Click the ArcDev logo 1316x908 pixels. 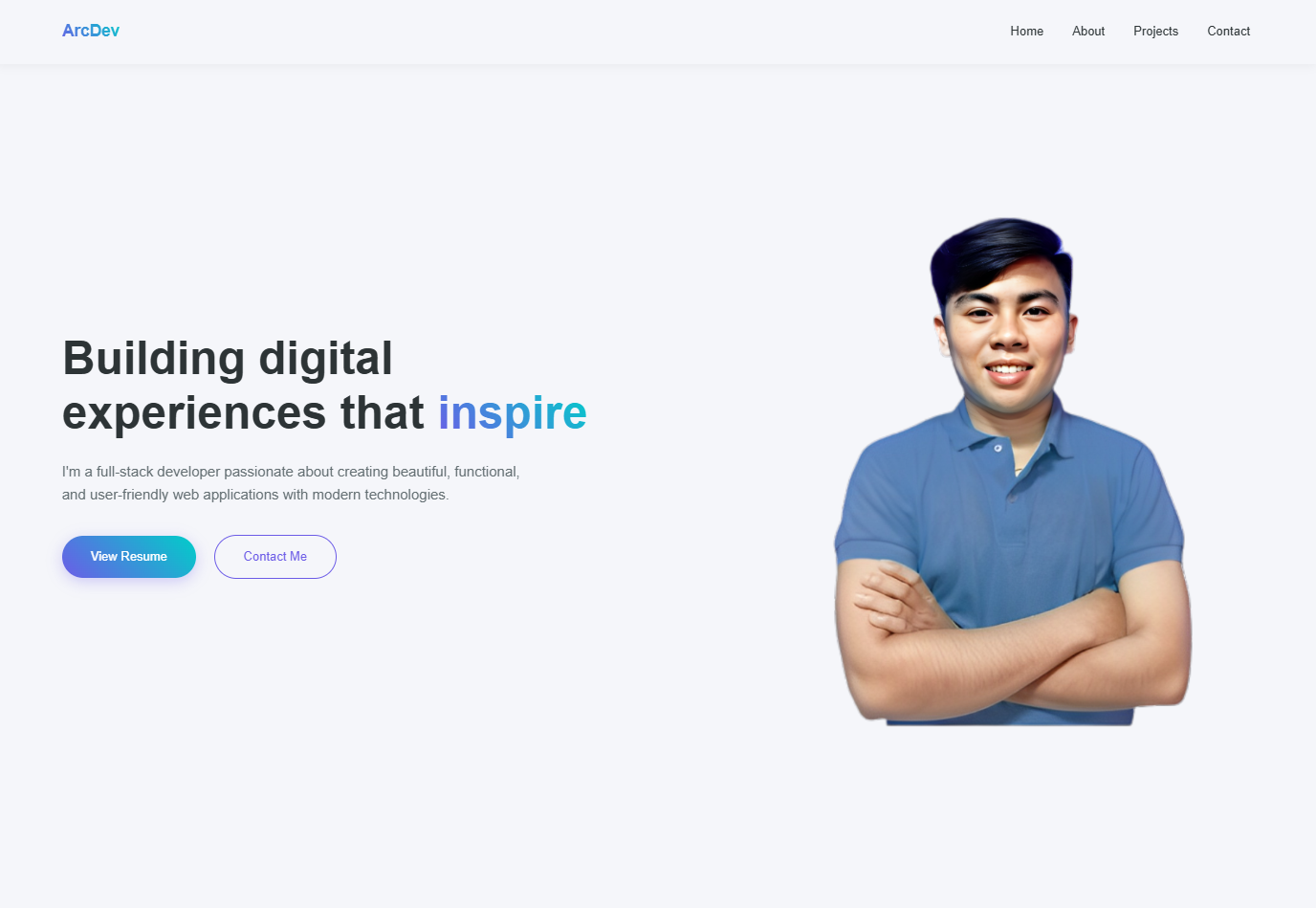pos(91,31)
